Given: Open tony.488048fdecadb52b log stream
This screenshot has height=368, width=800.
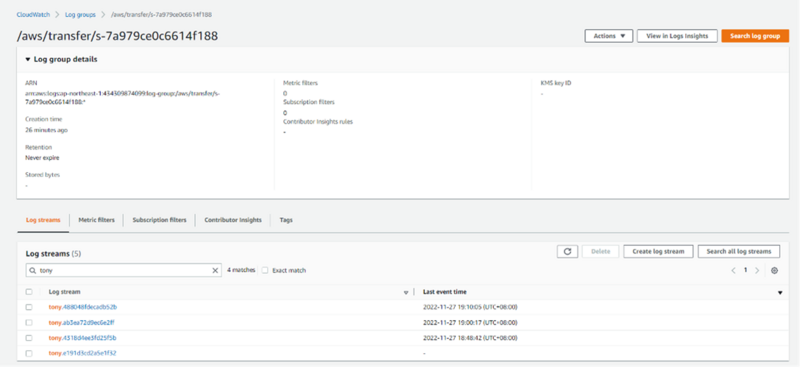Looking at the screenshot, I should click(x=83, y=307).
